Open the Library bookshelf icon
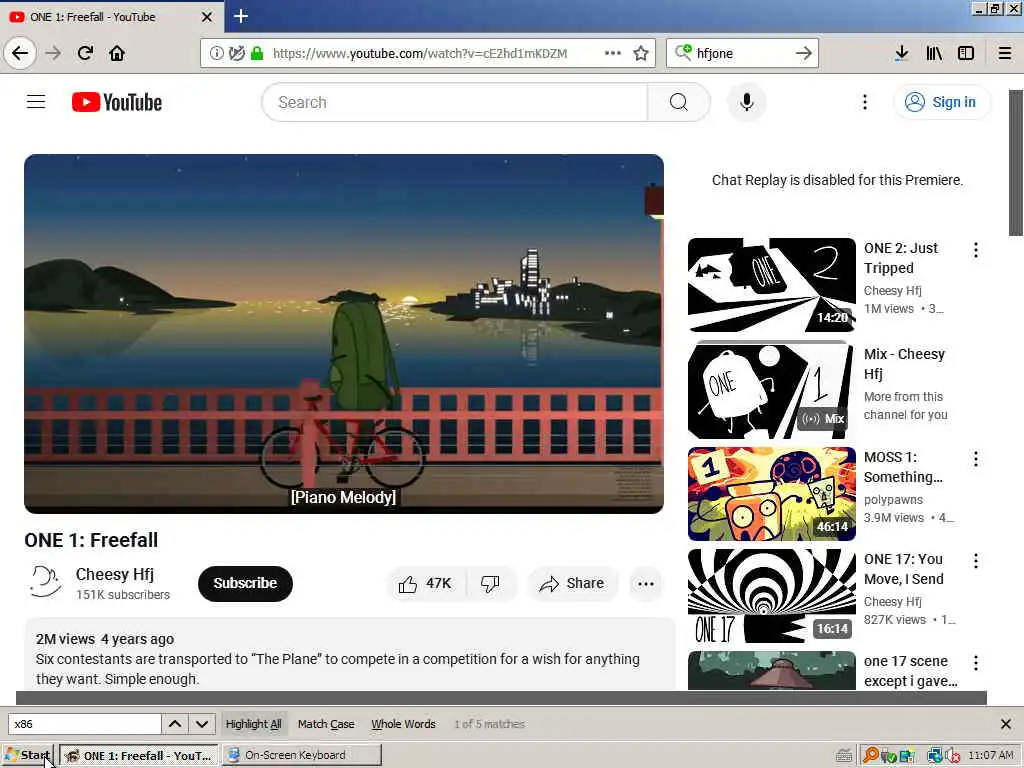1024x768 pixels. tap(934, 53)
